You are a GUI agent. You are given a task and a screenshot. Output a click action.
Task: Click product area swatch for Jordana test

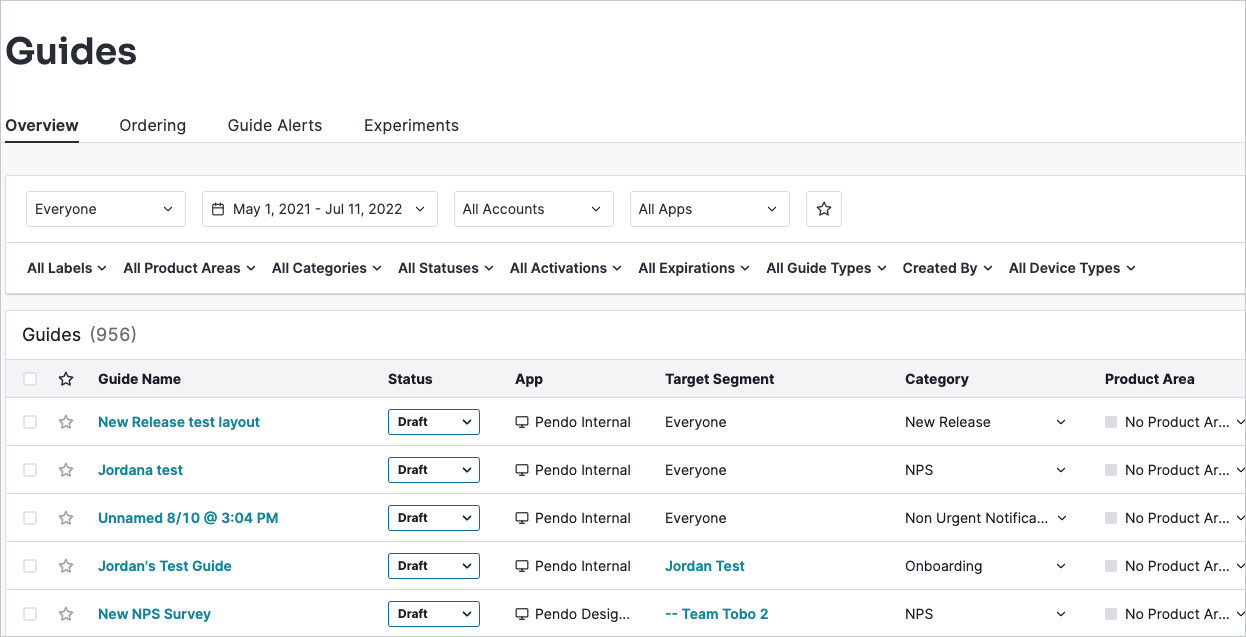pyautogui.click(x=1111, y=470)
